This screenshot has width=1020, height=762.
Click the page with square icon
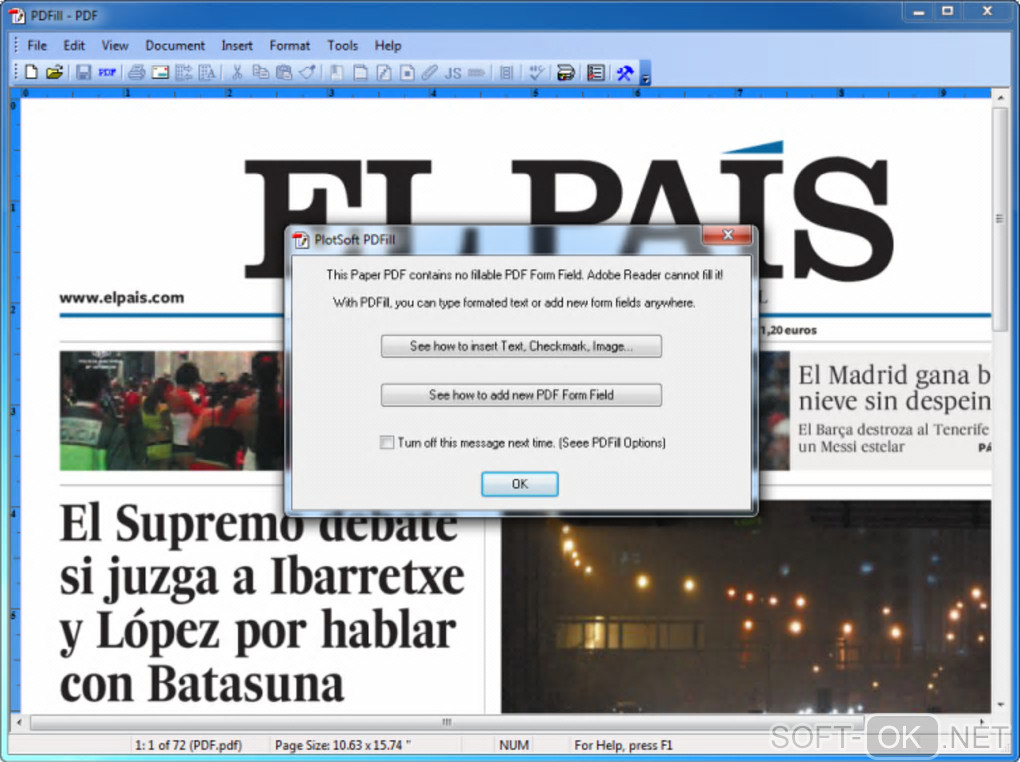click(407, 72)
